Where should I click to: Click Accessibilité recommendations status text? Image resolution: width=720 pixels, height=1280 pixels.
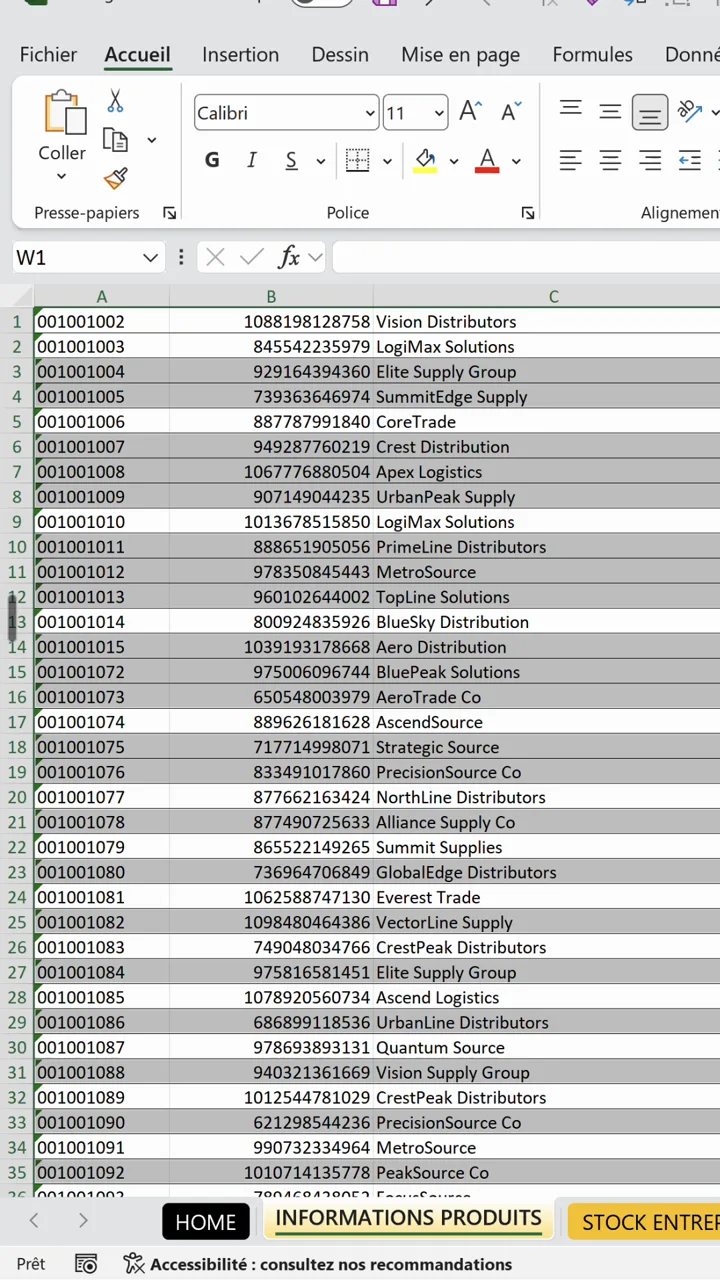(331, 1264)
